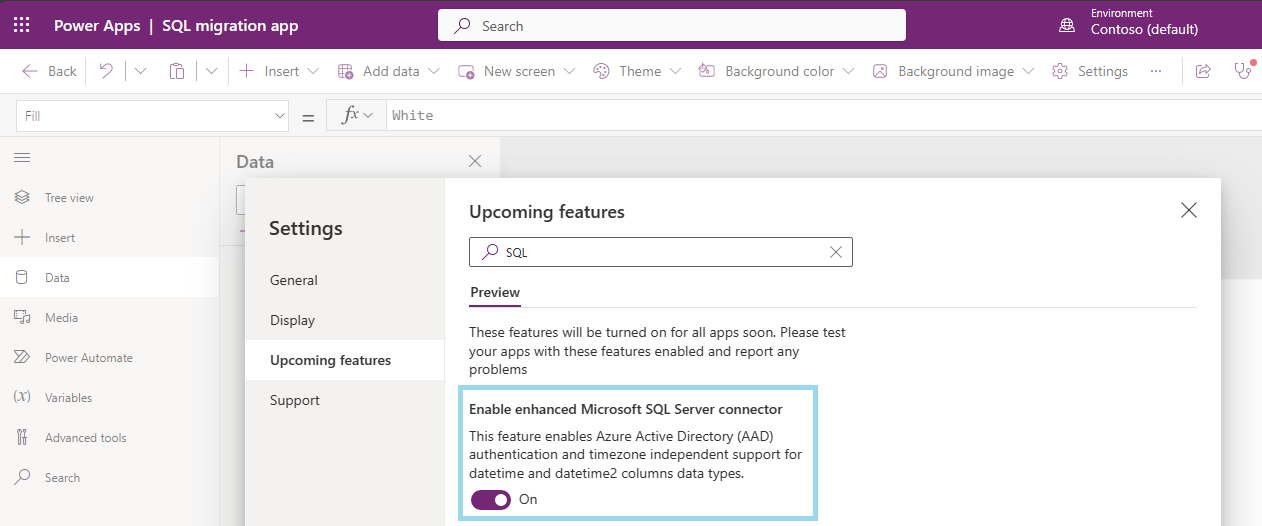Image resolution: width=1262 pixels, height=526 pixels.
Task: Open the Add data menu
Action: (388, 71)
